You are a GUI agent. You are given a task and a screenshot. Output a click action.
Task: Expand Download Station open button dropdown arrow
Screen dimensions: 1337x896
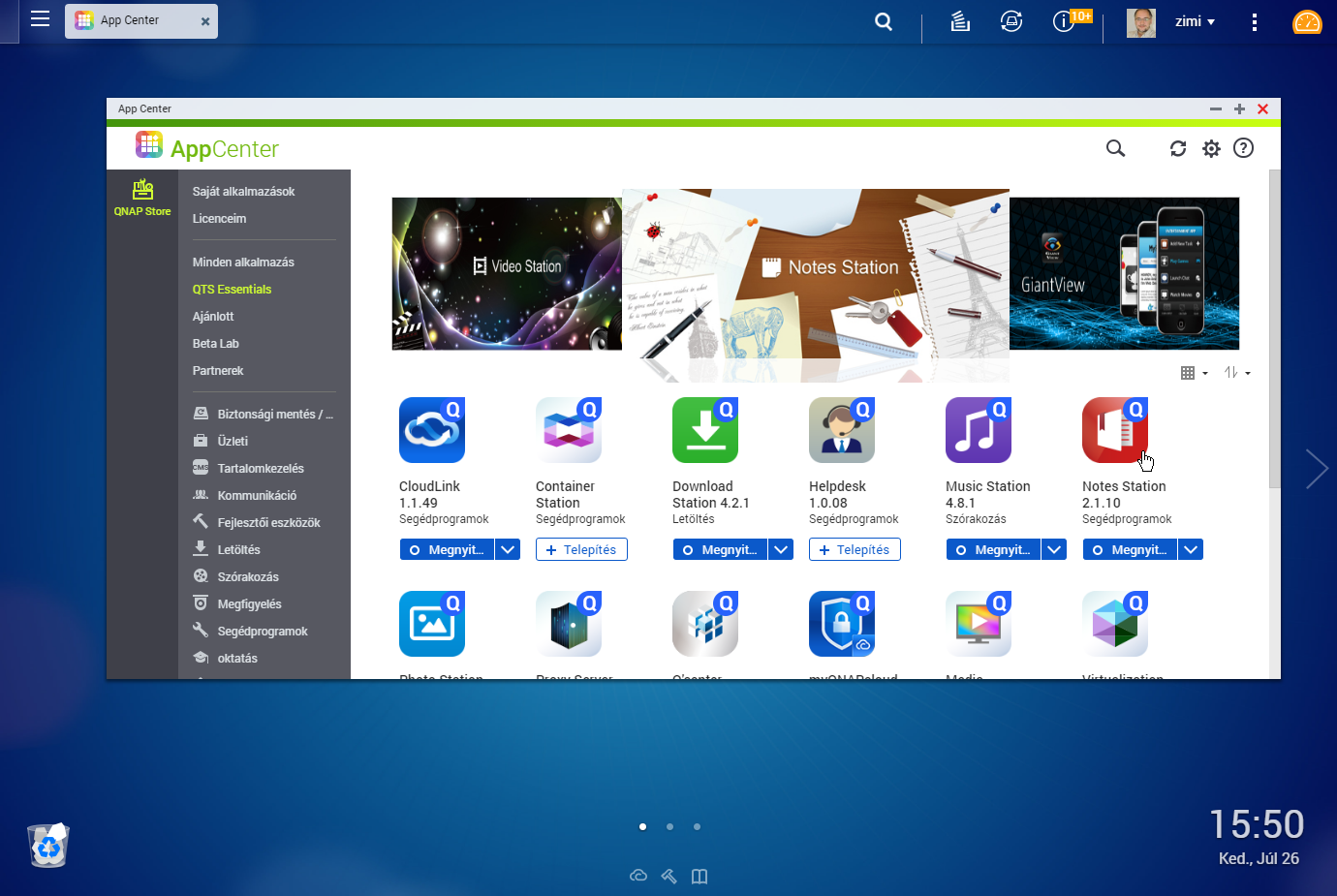coord(781,549)
